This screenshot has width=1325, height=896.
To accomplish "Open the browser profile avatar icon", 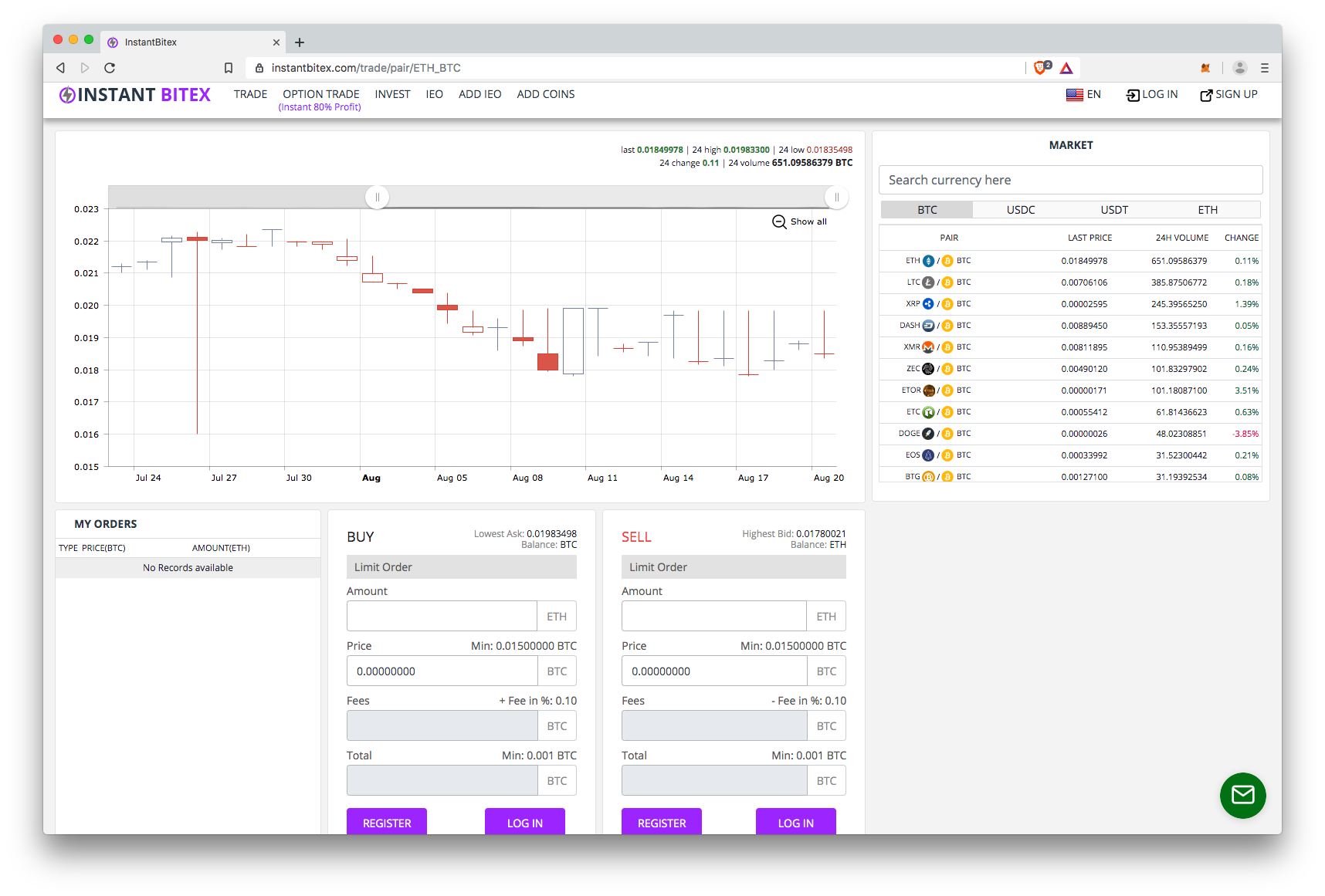I will 1240,68.
